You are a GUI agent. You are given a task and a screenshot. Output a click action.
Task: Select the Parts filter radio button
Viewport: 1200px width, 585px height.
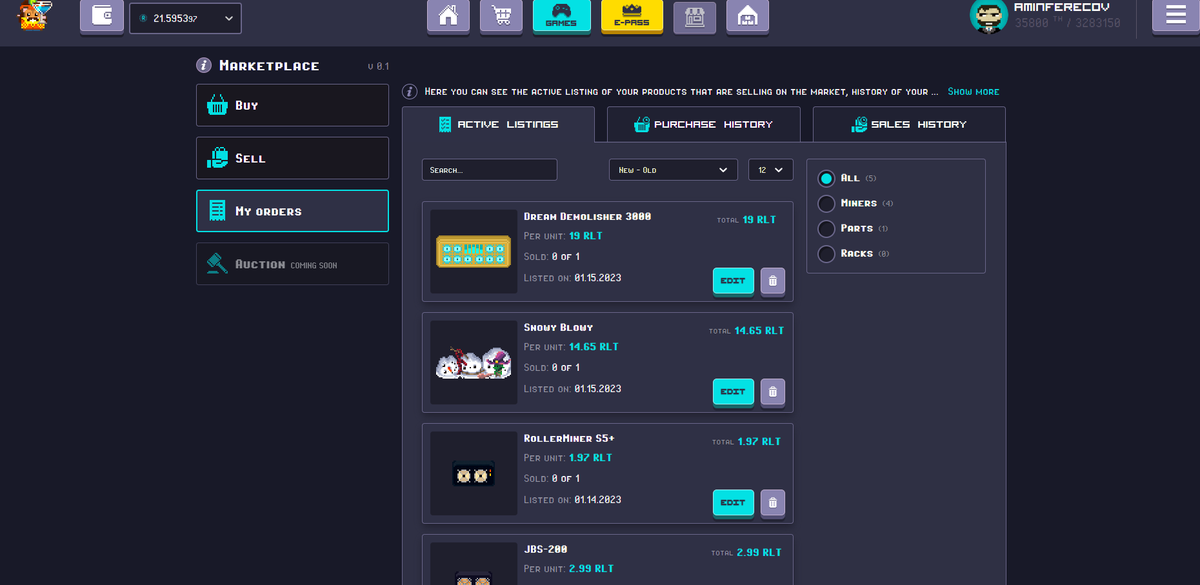[x=826, y=228]
